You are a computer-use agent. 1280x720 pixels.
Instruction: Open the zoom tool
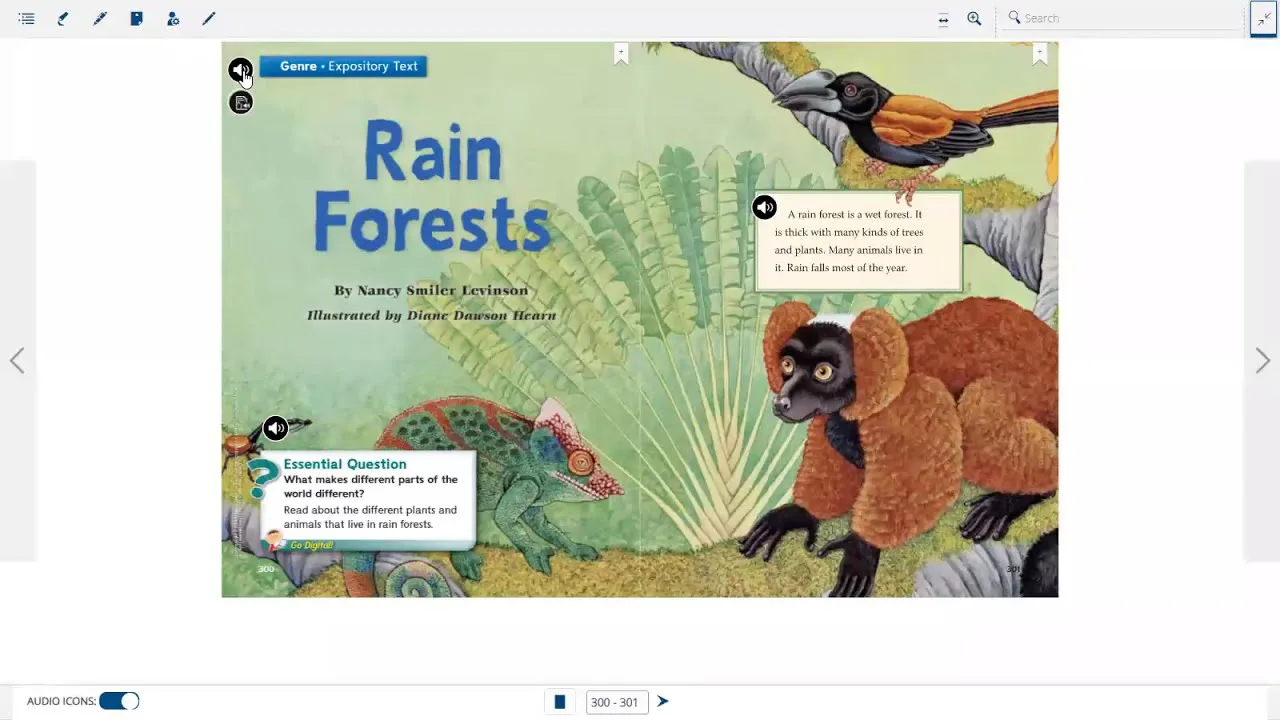click(974, 18)
